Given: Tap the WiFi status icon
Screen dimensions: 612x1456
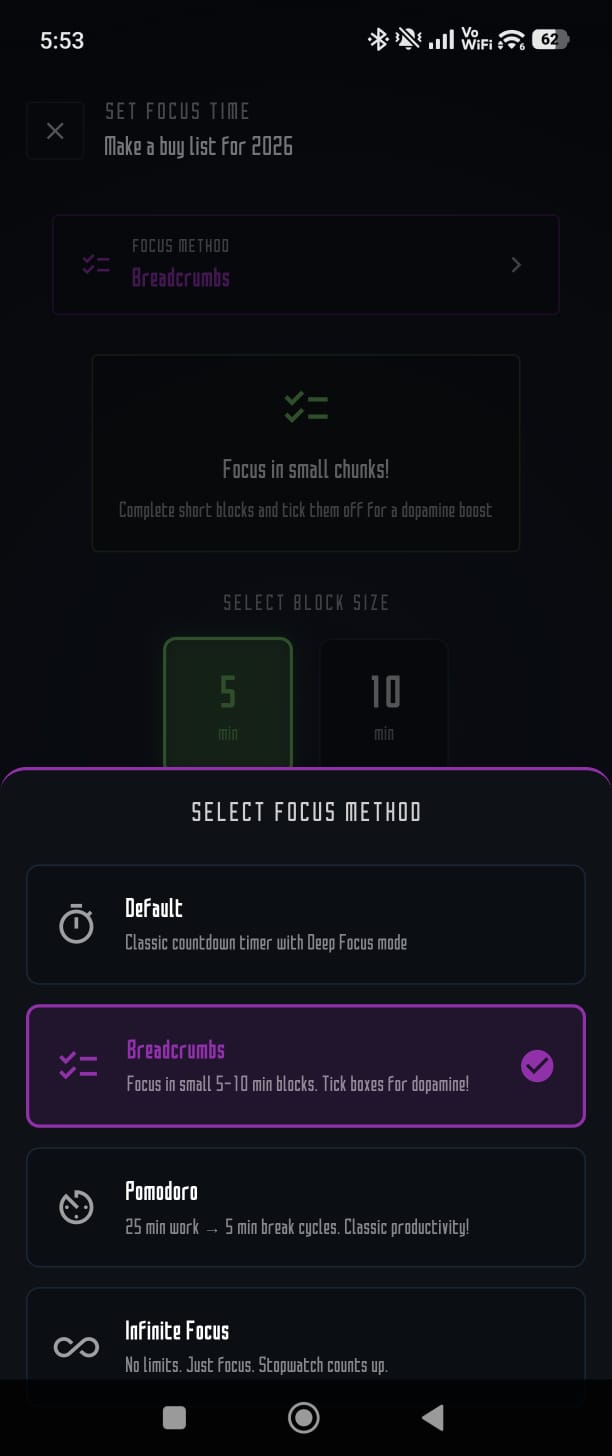Looking at the screenshot, I should point(509,40).
